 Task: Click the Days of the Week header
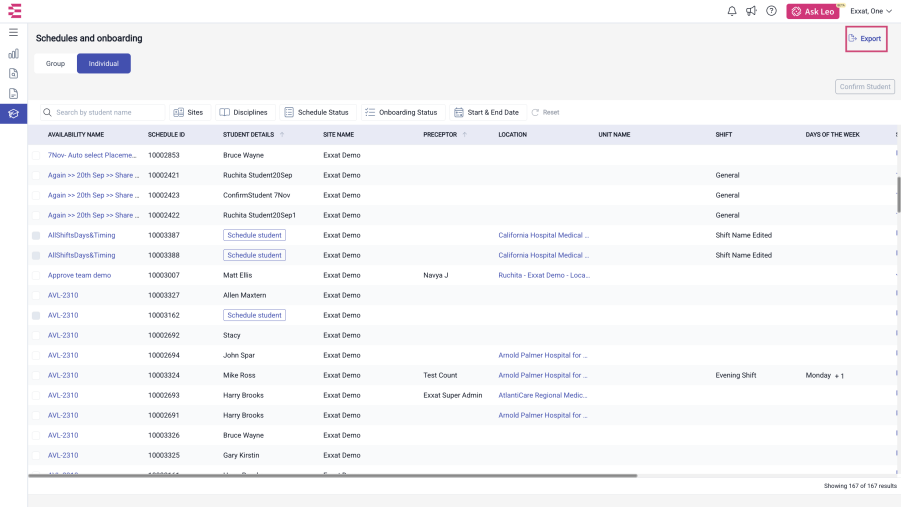pos(832,135)
